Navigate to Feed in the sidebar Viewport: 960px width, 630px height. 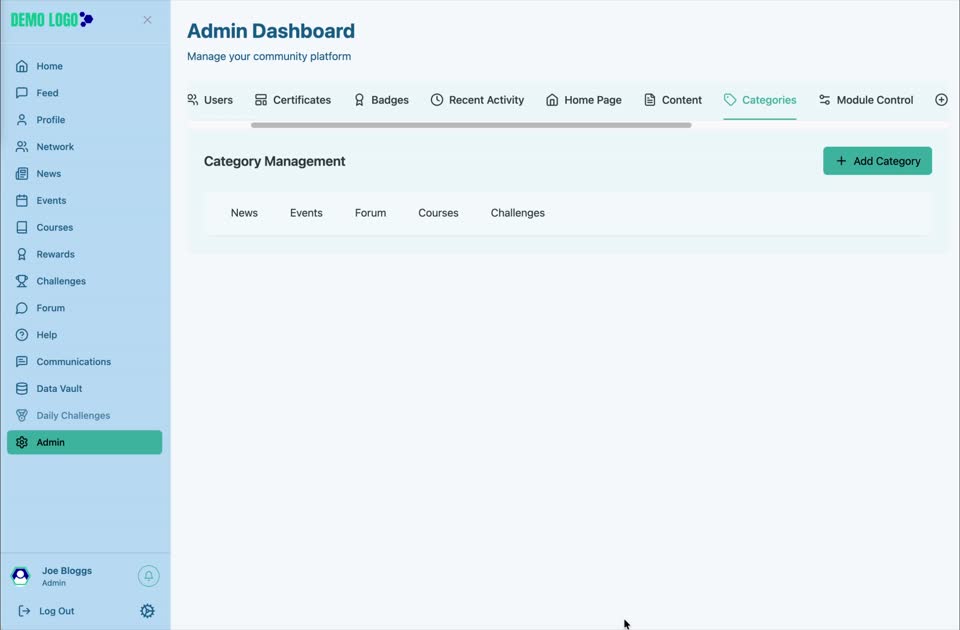click(84, 93)
